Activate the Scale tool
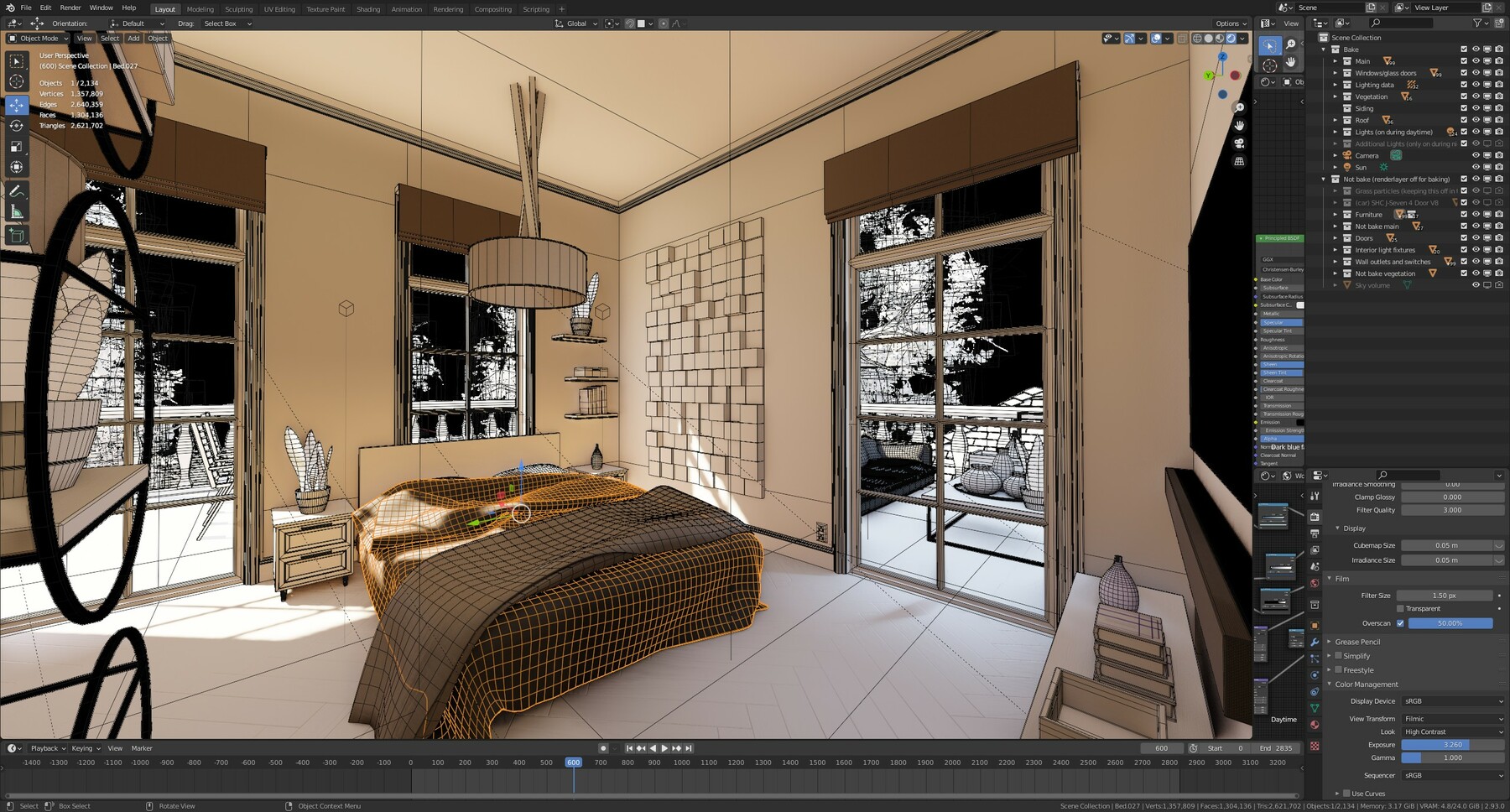Image resolution: width=1510 pixels, height=812 pixels. pos(16,147)
